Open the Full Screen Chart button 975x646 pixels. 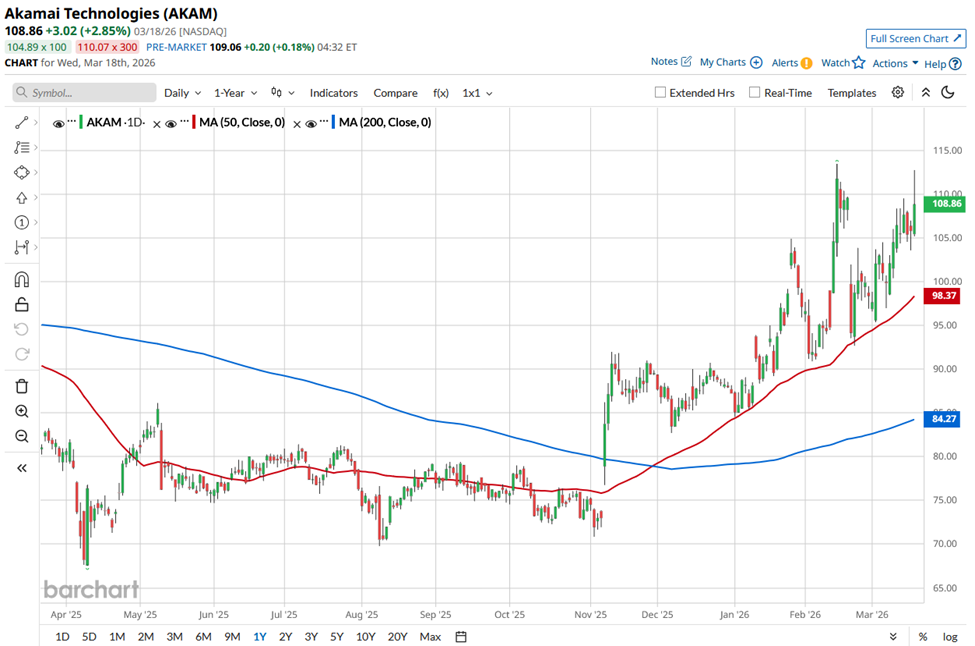pyautogui.click(x=916, y=39)
